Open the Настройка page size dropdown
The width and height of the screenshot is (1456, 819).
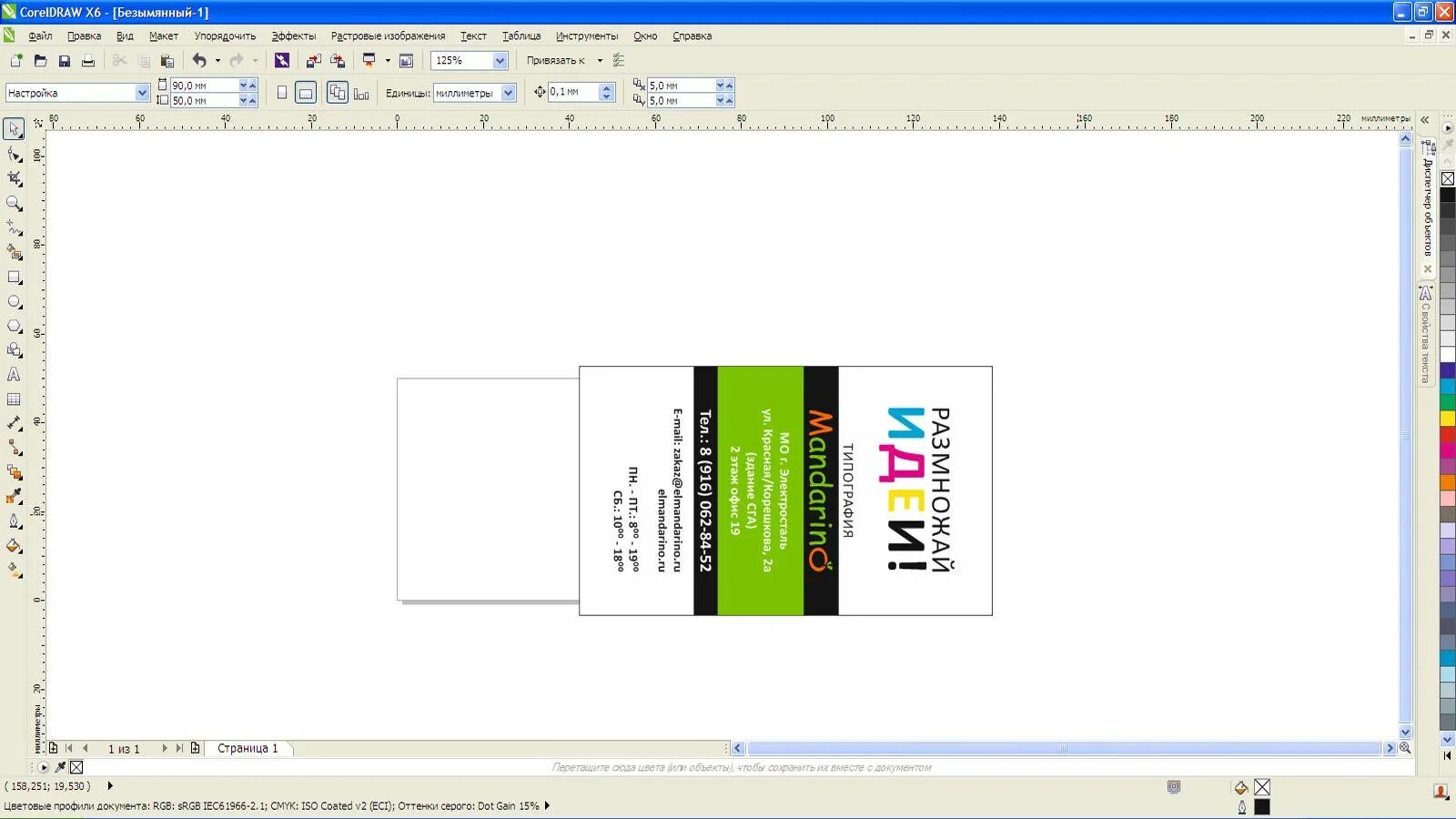click(142, 93)
